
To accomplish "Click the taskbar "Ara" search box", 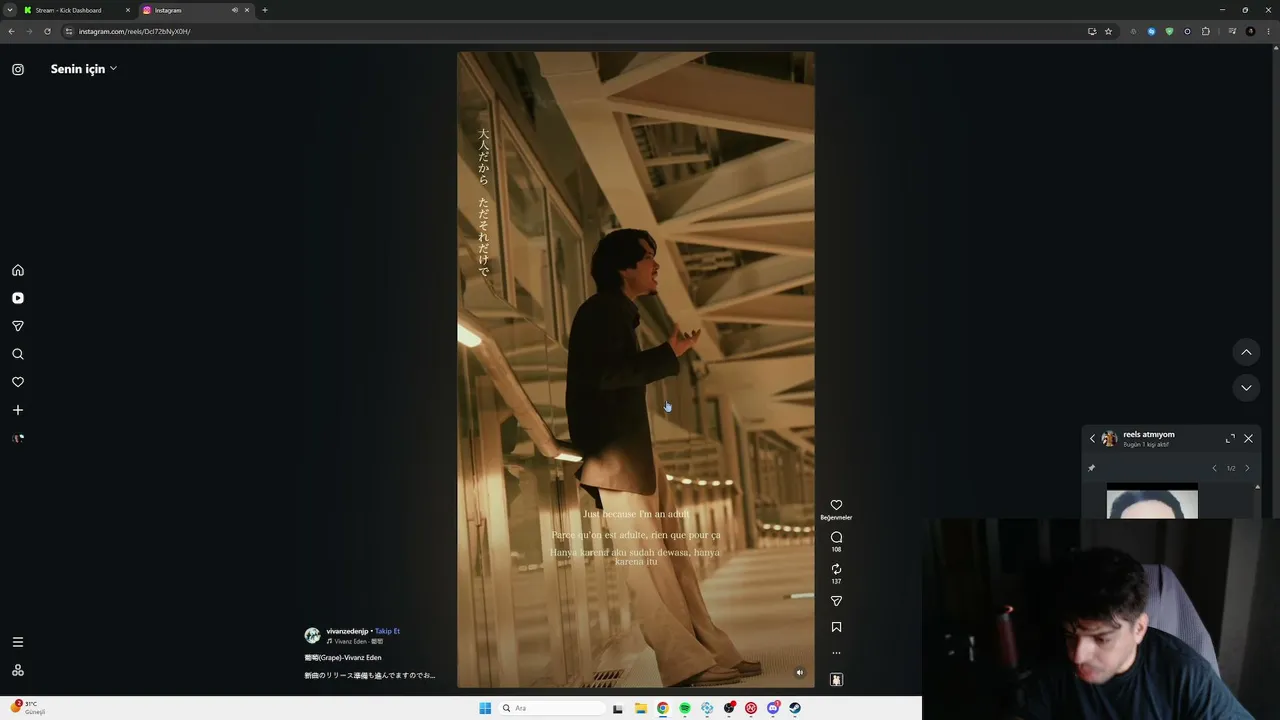I will (553, 708).
